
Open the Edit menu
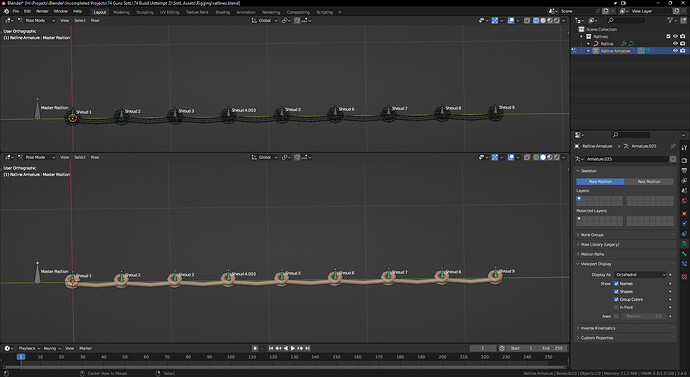pyautogui.click(x=27, y=11)
